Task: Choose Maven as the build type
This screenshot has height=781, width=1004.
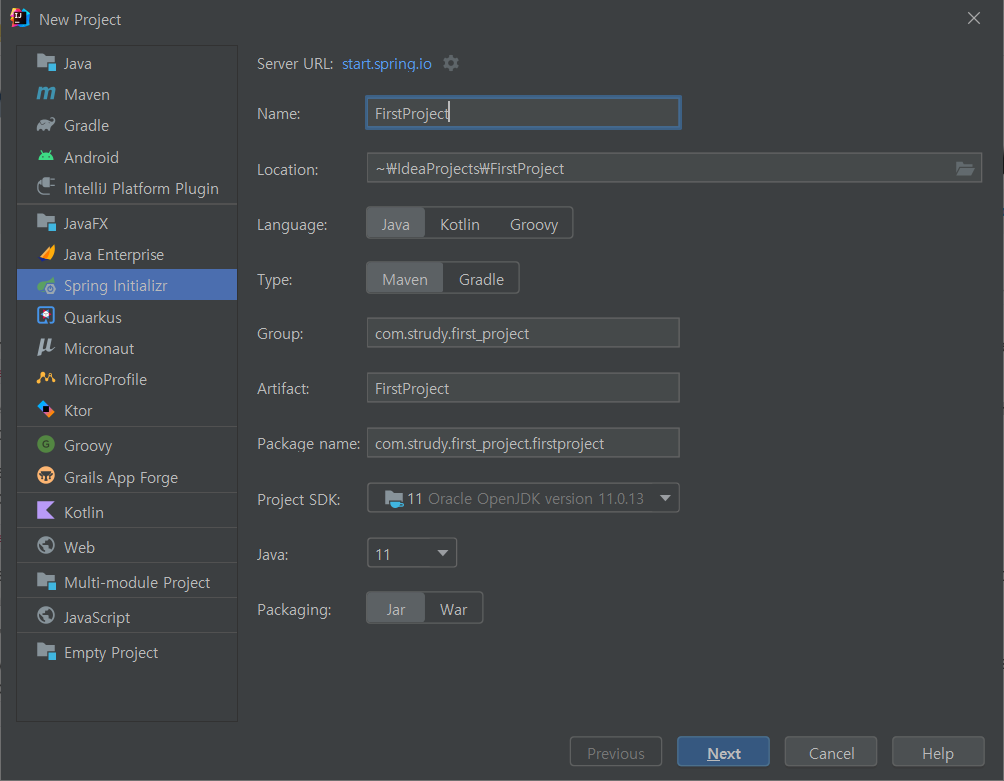Action: (x=405, y=279)
